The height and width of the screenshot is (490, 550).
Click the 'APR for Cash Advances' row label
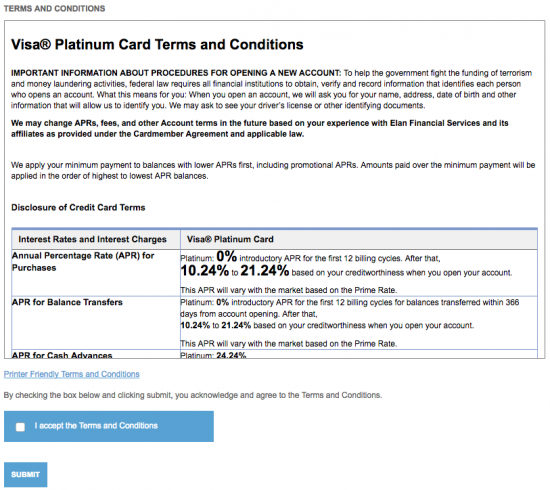(62, 355)
